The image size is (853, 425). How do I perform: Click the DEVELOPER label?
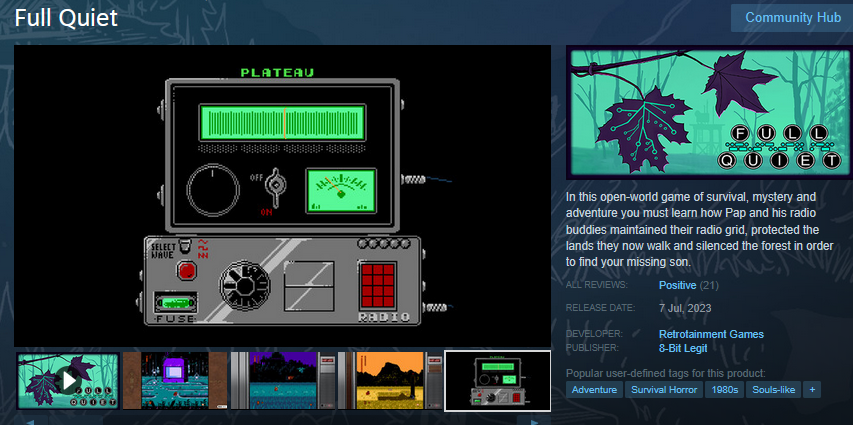click(x=594, y=334)
